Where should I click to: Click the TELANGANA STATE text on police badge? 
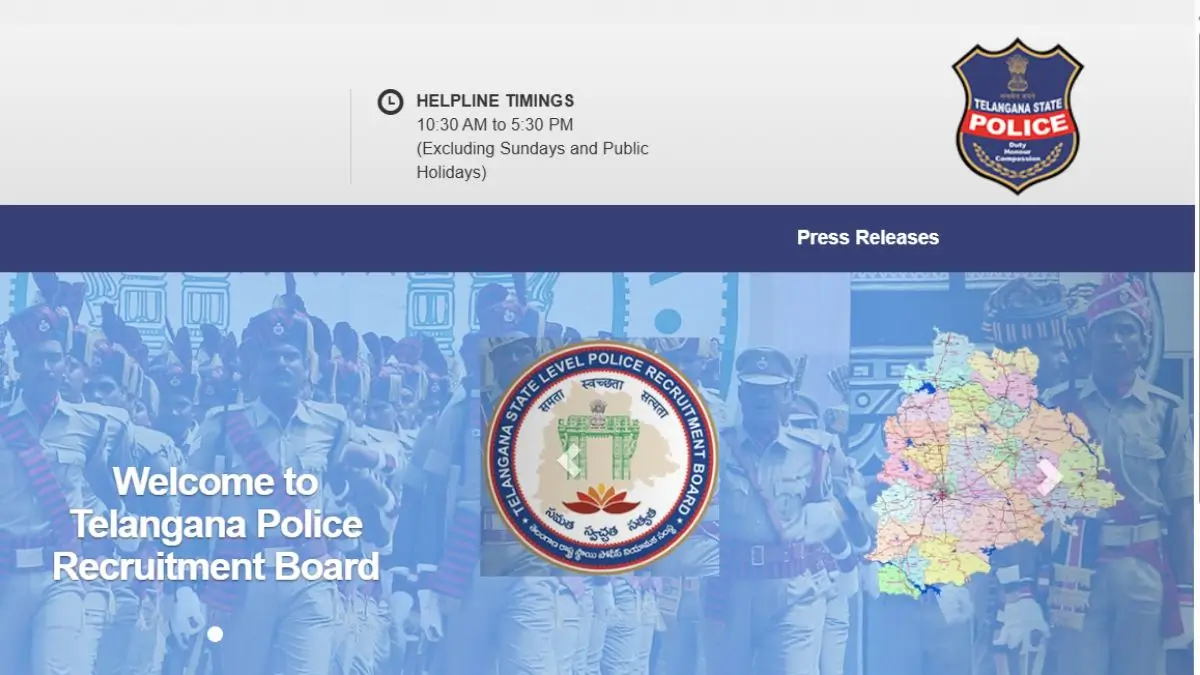(1017, 103)
